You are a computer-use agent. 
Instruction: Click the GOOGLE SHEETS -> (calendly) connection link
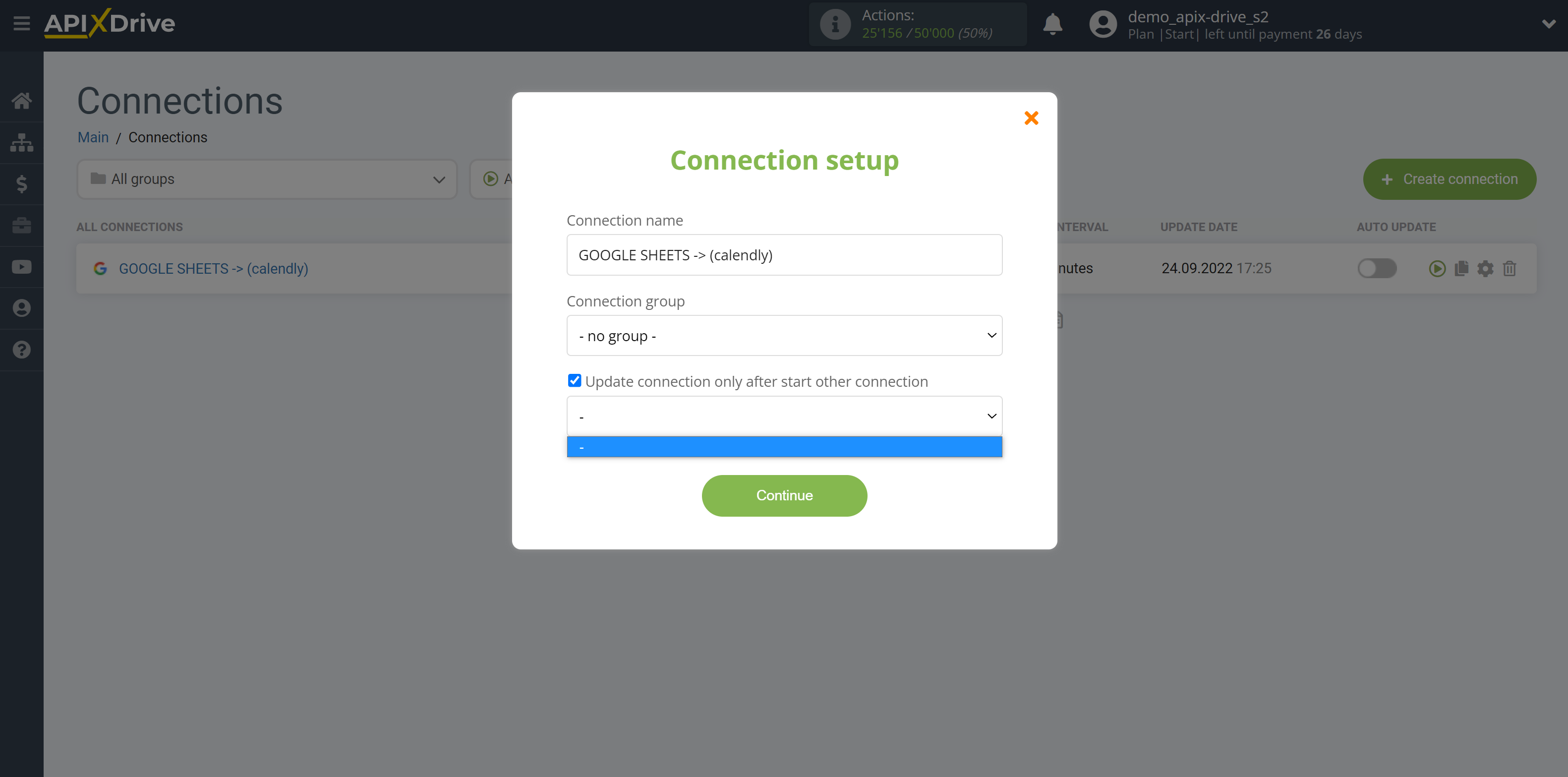pos(213,268)
